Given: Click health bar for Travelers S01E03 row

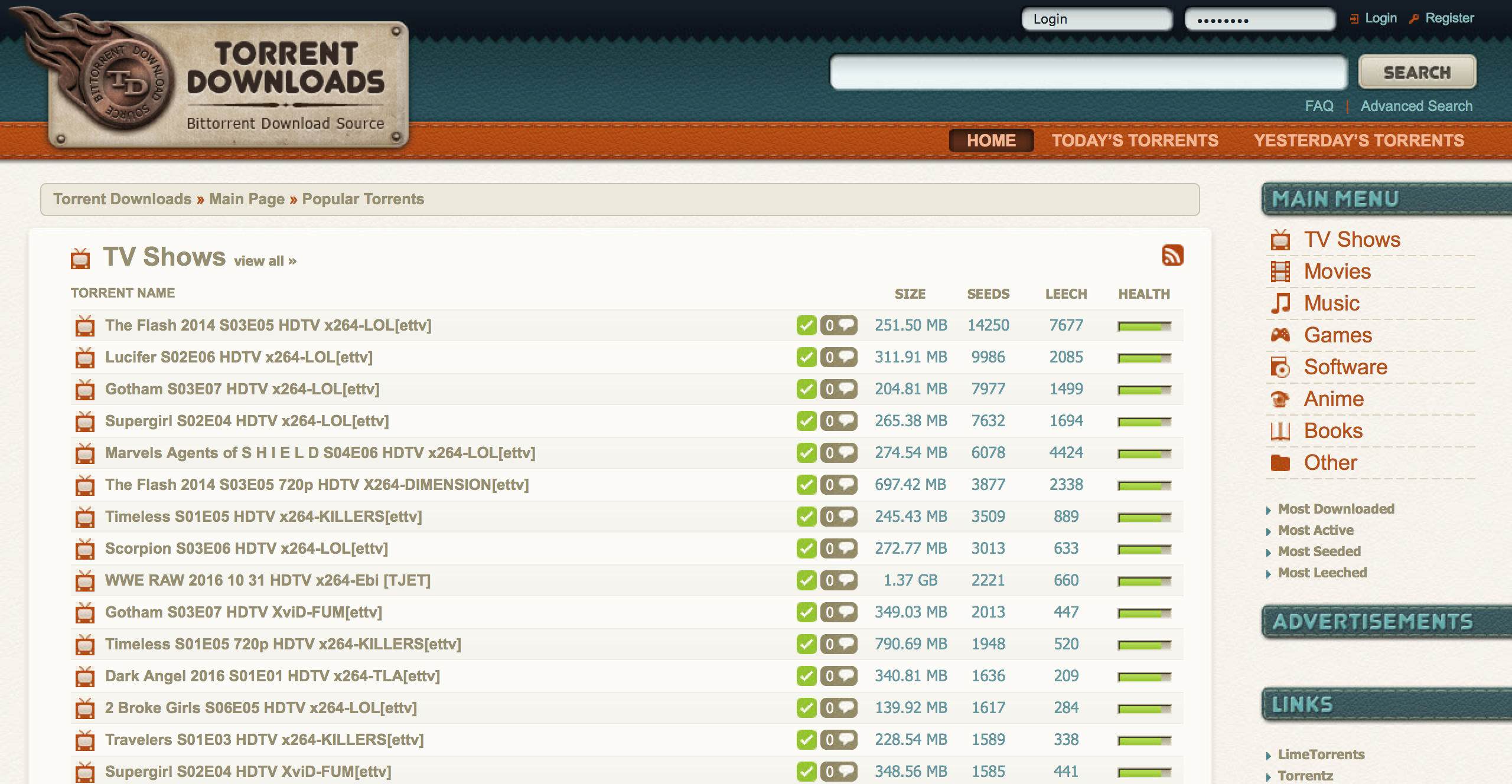Looking at the screenshot, I should [1144, 740].
